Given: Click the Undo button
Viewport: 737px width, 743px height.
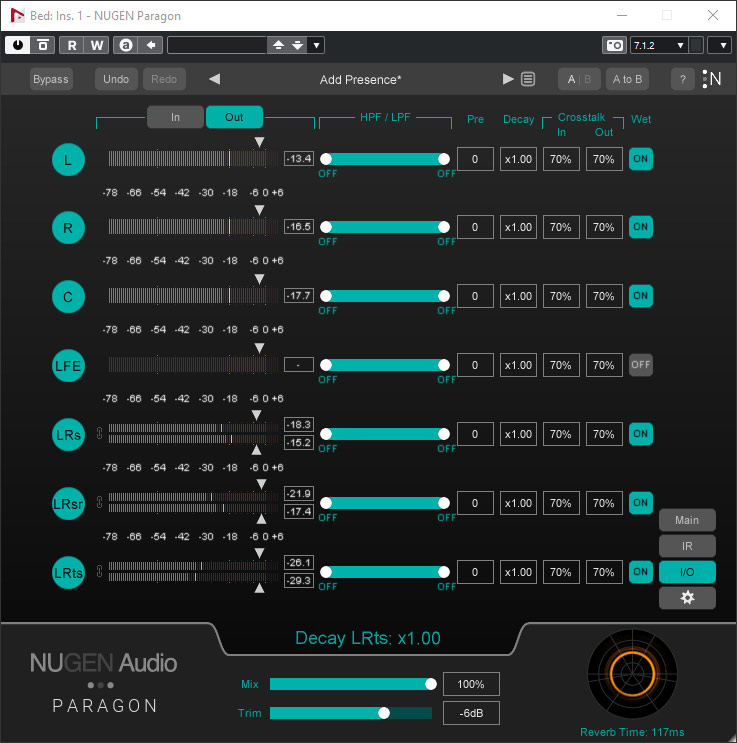Looking at the screenshot, I should pos(117,79).
